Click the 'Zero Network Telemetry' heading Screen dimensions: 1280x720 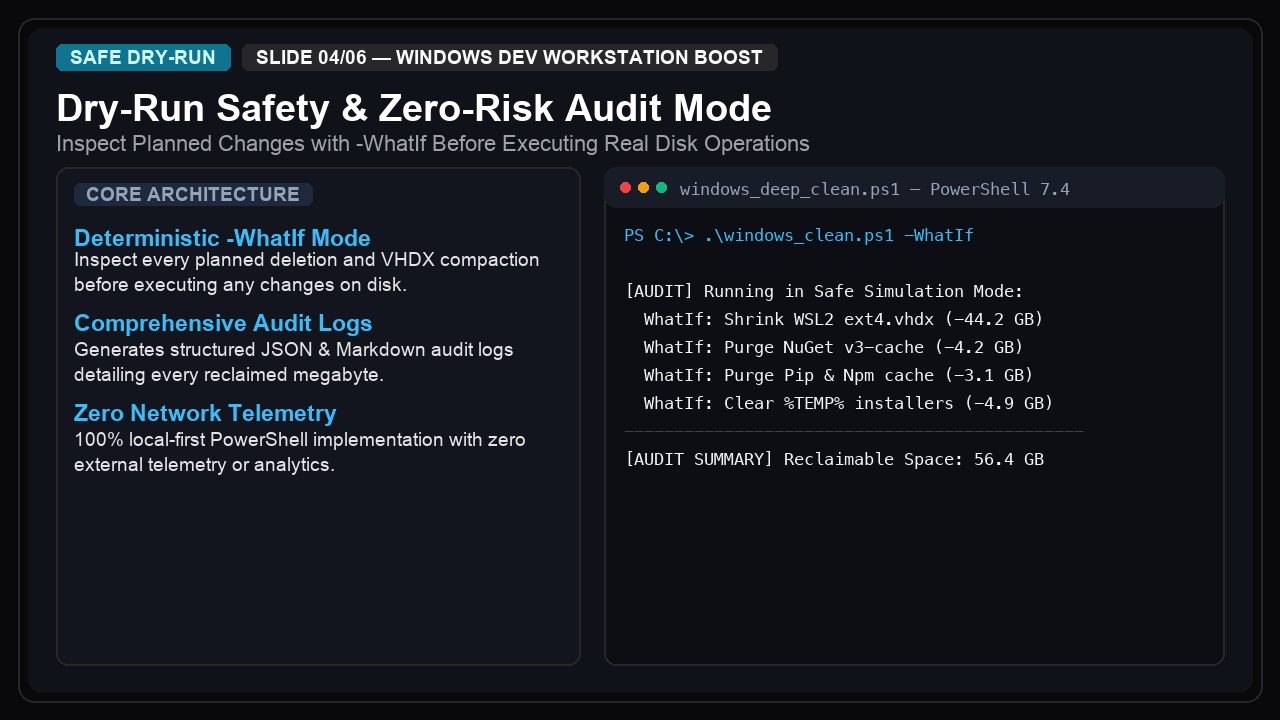coord(205,413)
